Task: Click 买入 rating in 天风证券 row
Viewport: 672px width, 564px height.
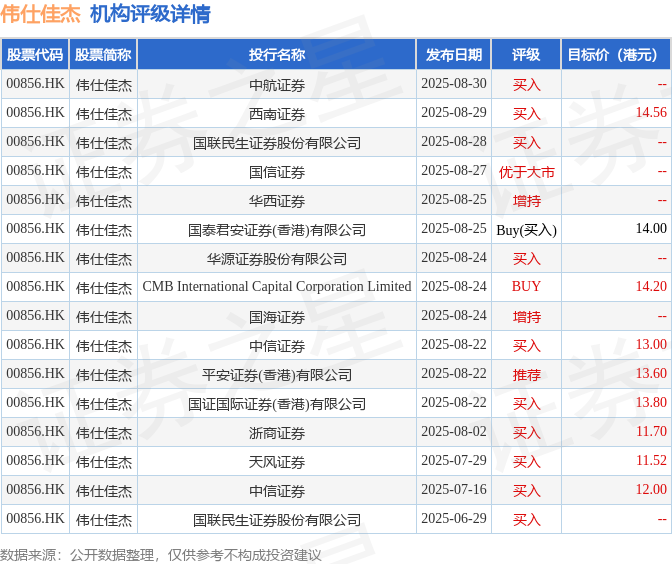Action: point(526,462)
